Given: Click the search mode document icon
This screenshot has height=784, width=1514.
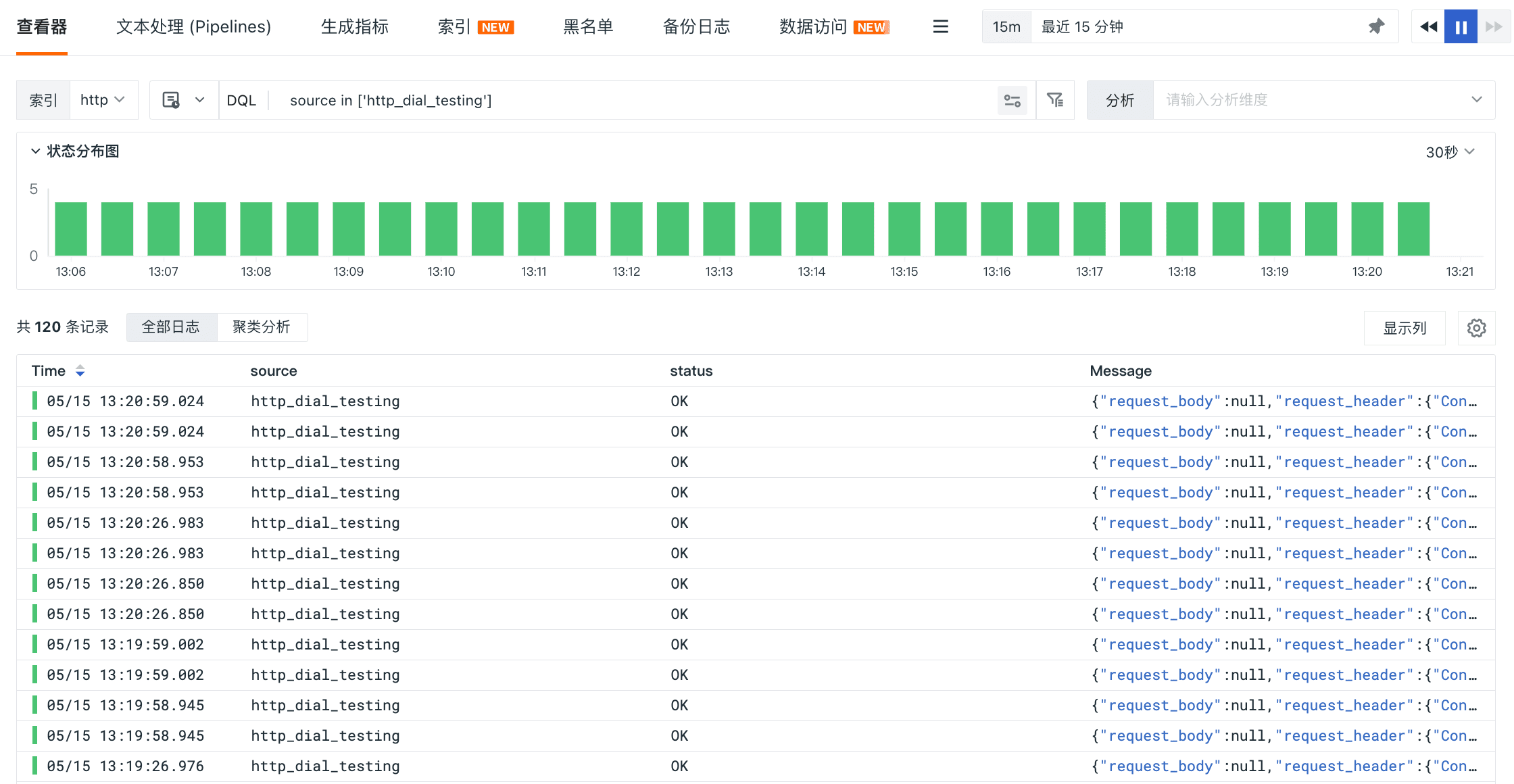Looking at the screenshot, I should 171,100.
